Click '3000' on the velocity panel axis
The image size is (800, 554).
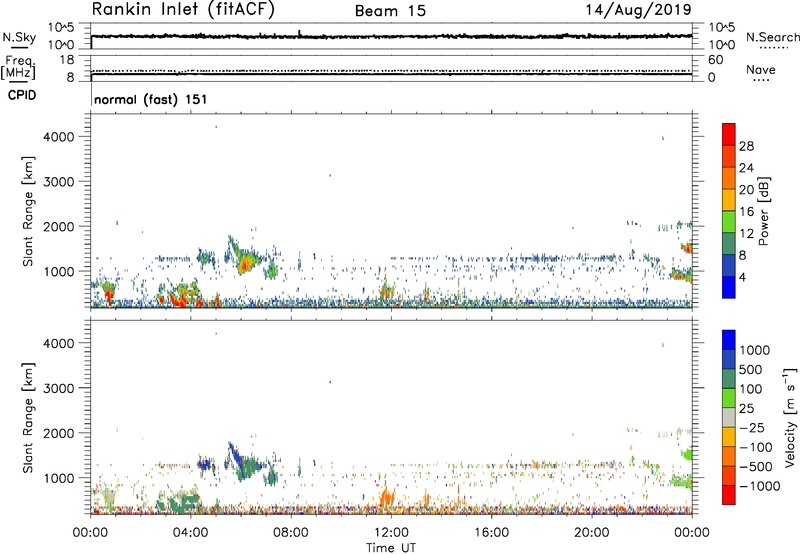[x=58, y=388]
